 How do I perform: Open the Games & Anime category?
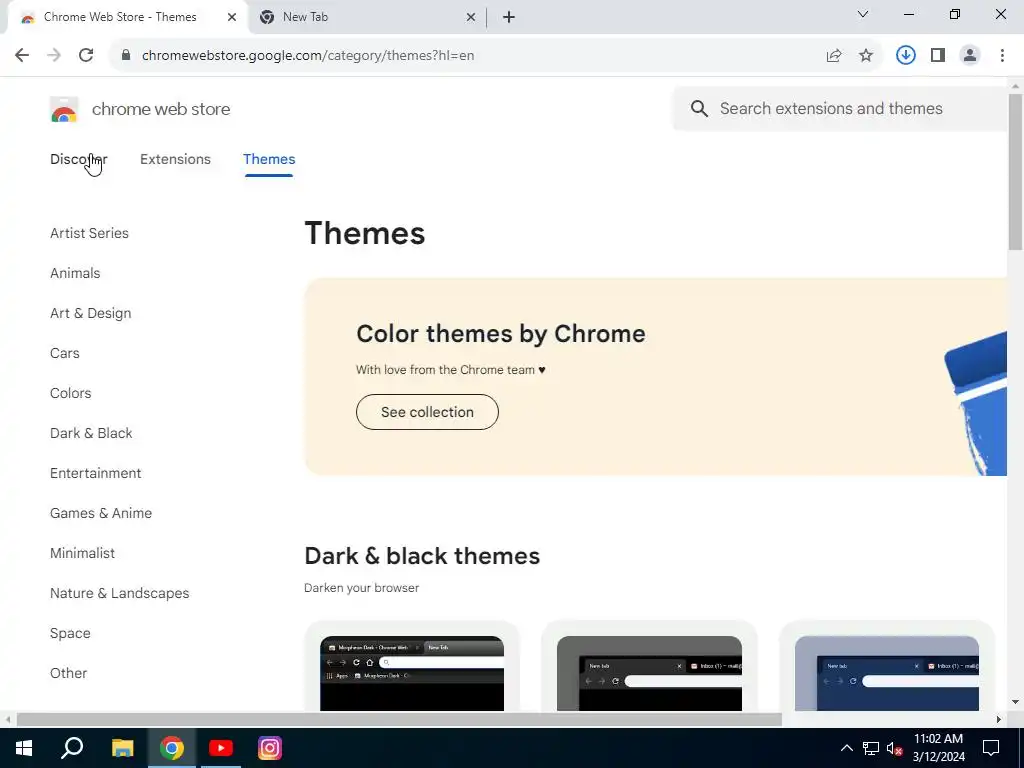(101, 513)
